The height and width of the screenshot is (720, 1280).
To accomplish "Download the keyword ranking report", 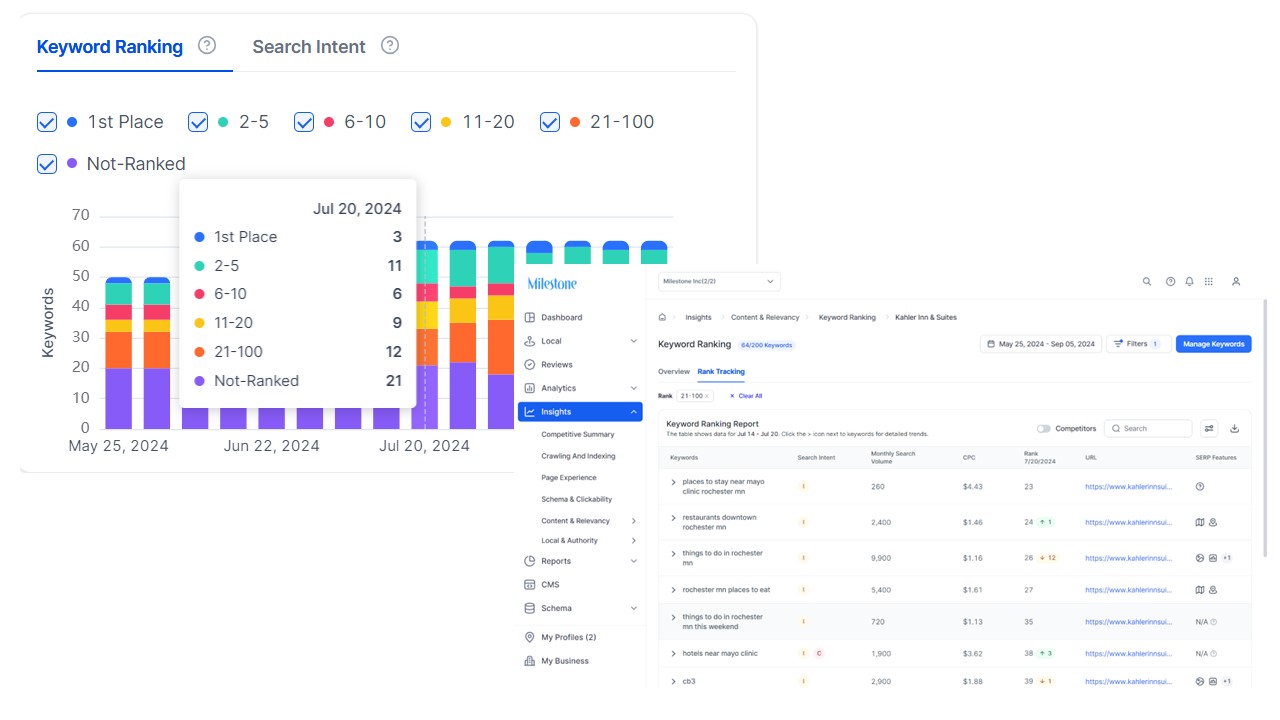I will (x=1234, y=428).
